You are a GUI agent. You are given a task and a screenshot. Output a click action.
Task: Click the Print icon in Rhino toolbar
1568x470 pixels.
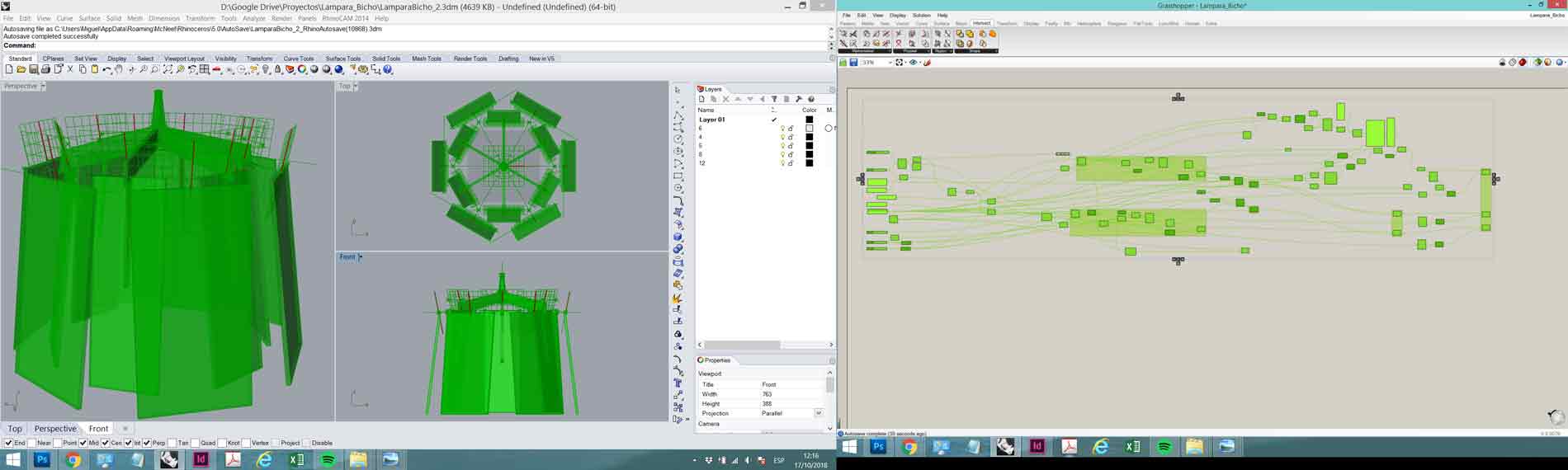click(x=46, y=70)
